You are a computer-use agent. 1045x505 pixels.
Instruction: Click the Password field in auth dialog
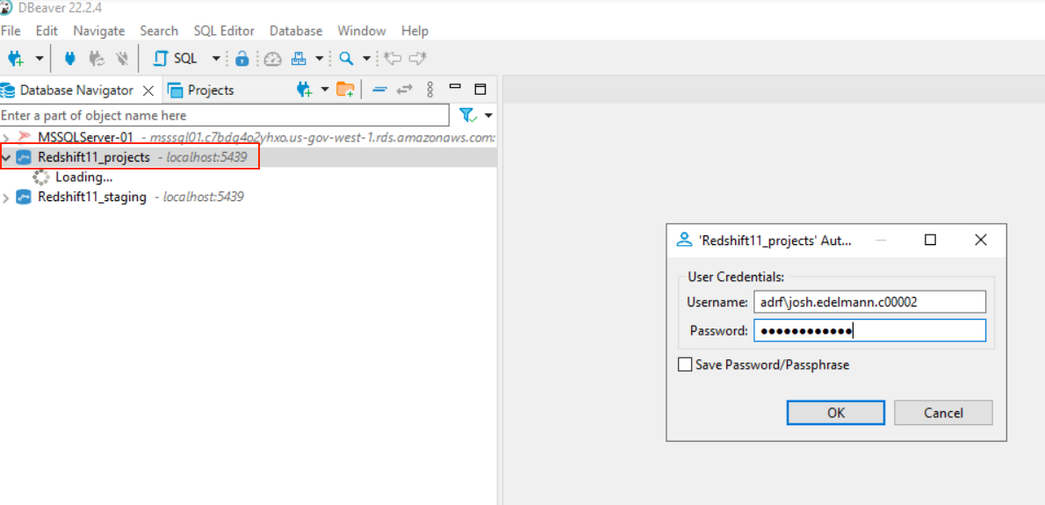pos(870,330)
